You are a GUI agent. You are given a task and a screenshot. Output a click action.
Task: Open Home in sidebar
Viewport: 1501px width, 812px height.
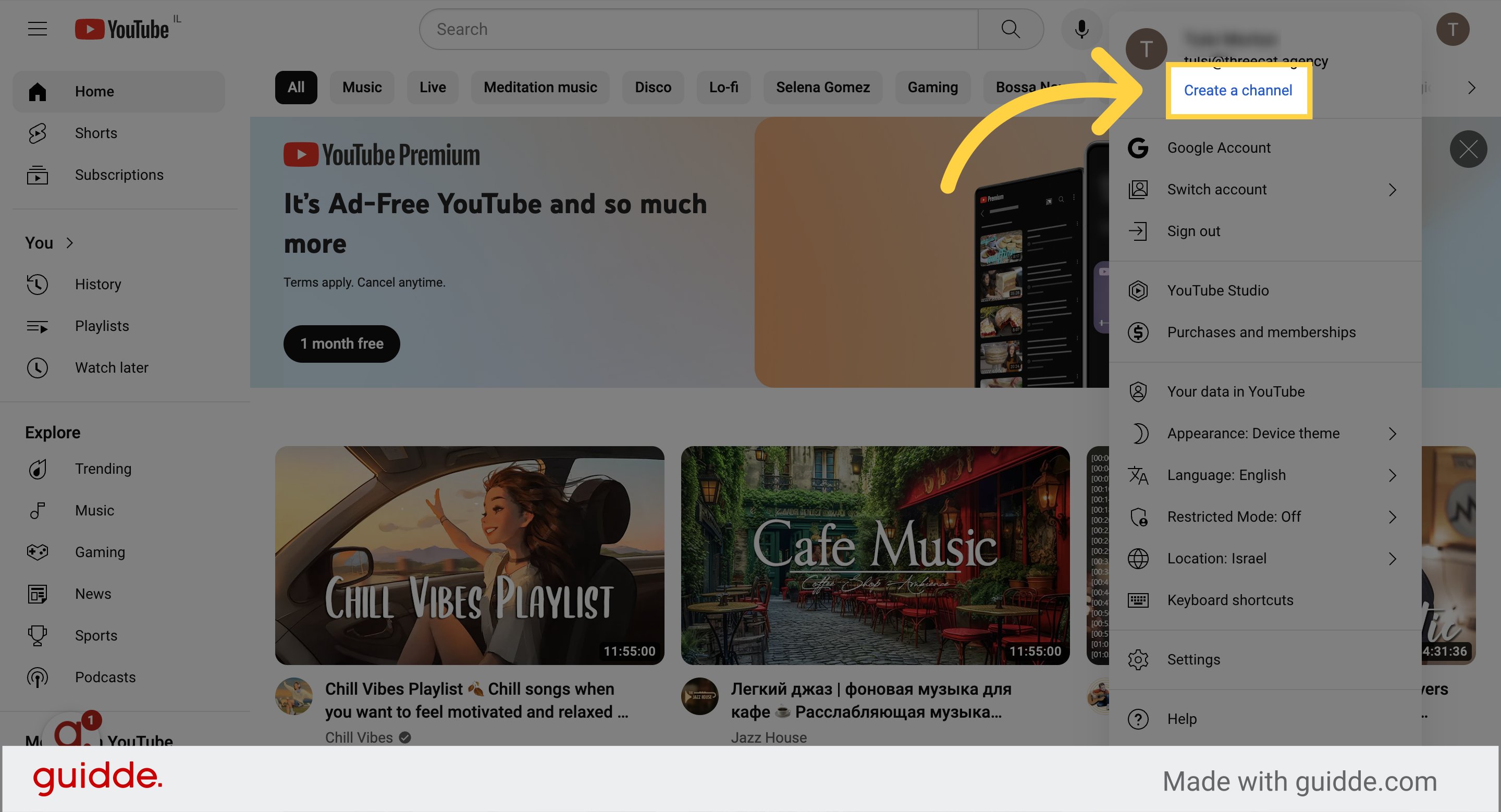click(119, 91)
